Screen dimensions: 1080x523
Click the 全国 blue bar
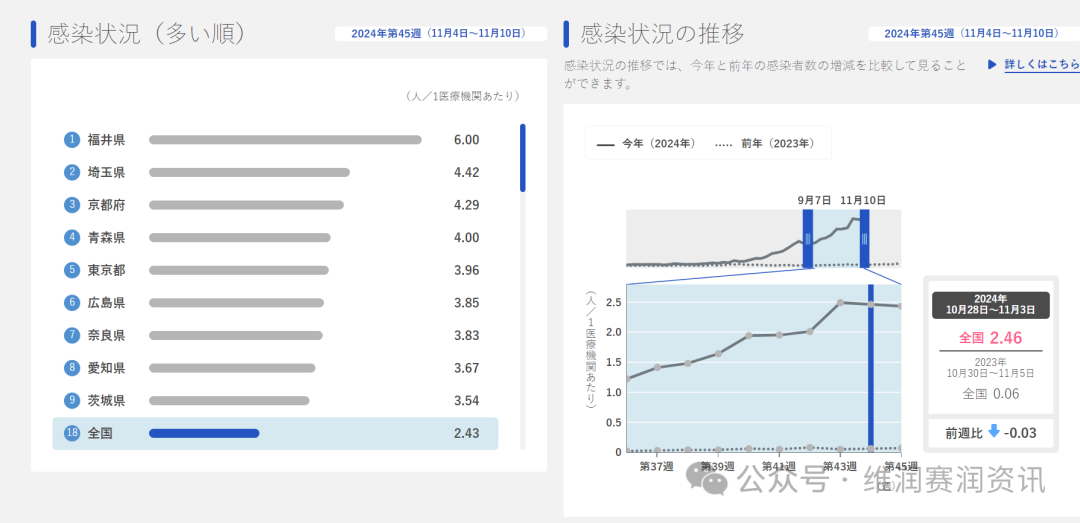point(204,433)
